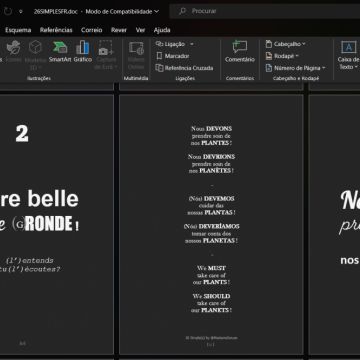Go to the Rever tab

tap(119, 30)
